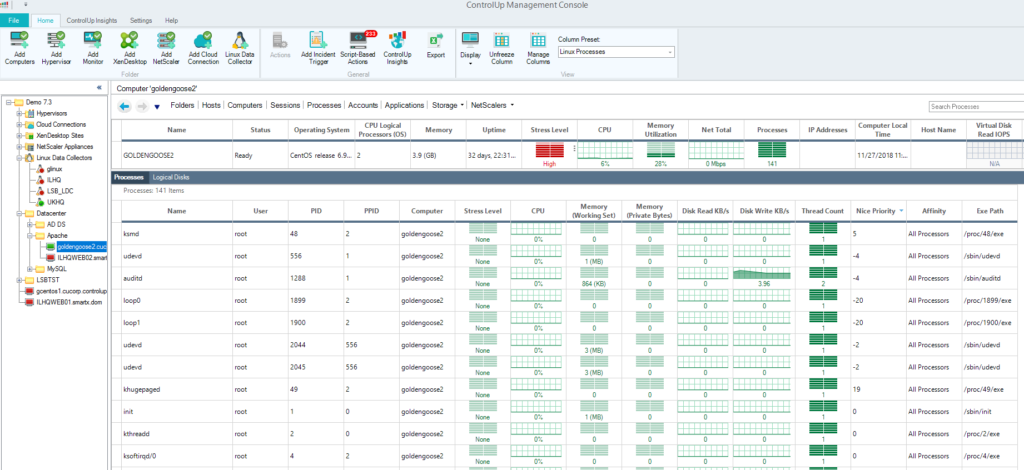The image size is (1024, 470).
Task: Open the Linux Data Collector tool
Action: coord(239,47)
